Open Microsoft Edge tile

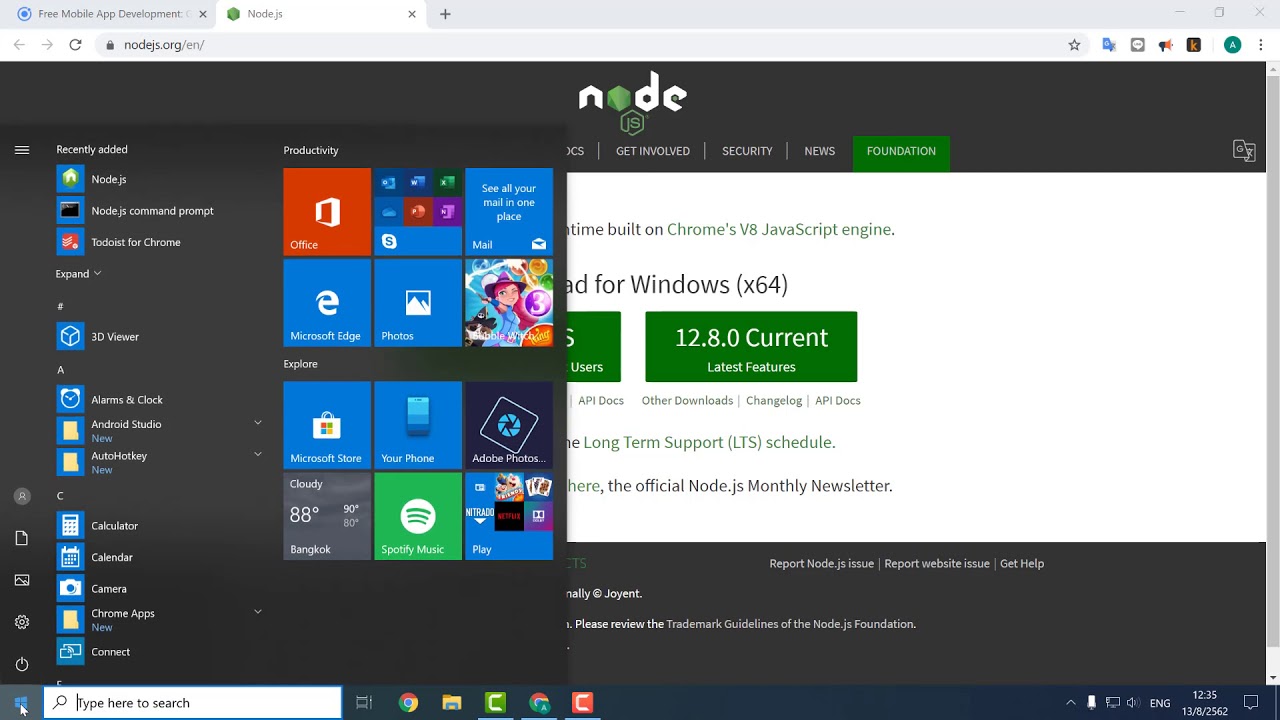[327, 303]
